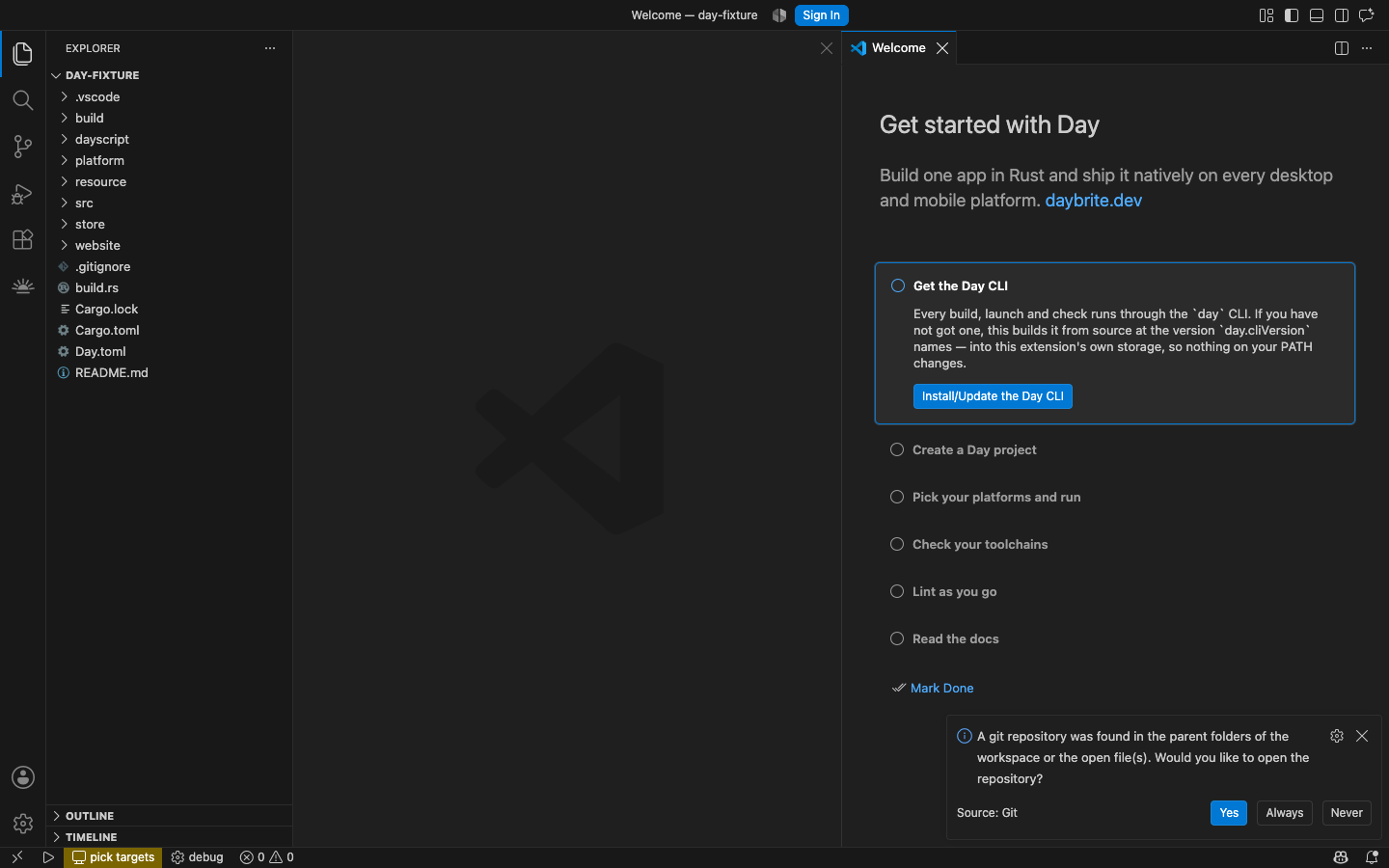Image resolution: width=1389 pixels, height=868 pixels.
Task: Dismiss the git repository notification
Action: [1362, 736]
